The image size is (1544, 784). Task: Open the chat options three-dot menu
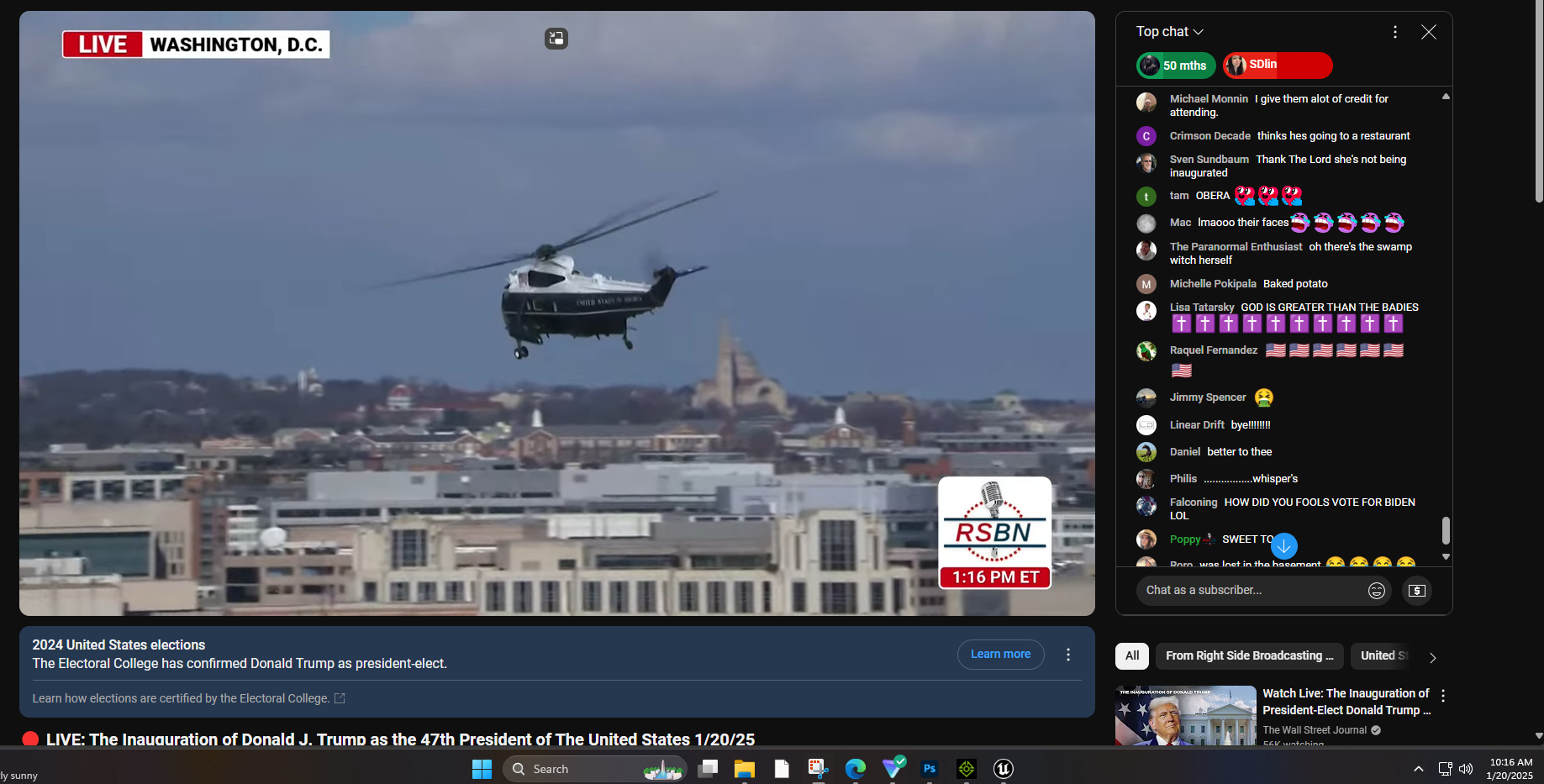(1395, 32)
